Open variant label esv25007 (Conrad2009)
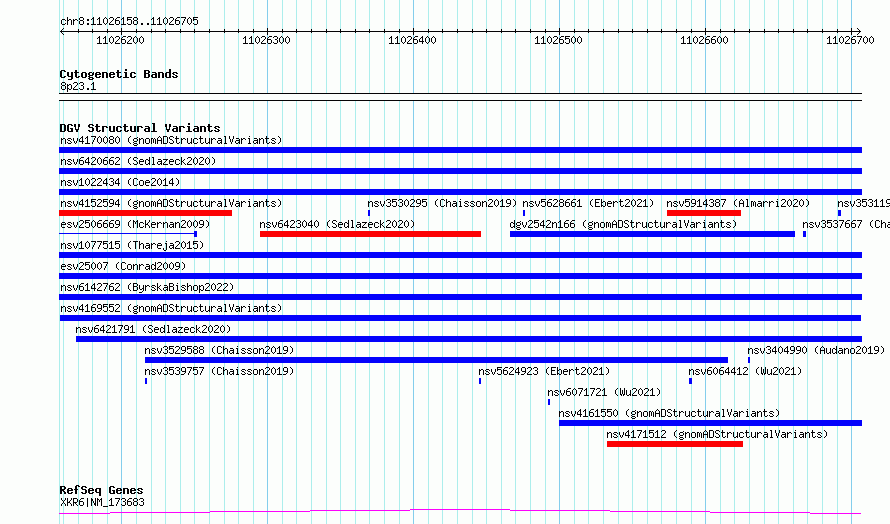Image resolution: width=890 pixels, height=524 pixels. pos(123,266)
